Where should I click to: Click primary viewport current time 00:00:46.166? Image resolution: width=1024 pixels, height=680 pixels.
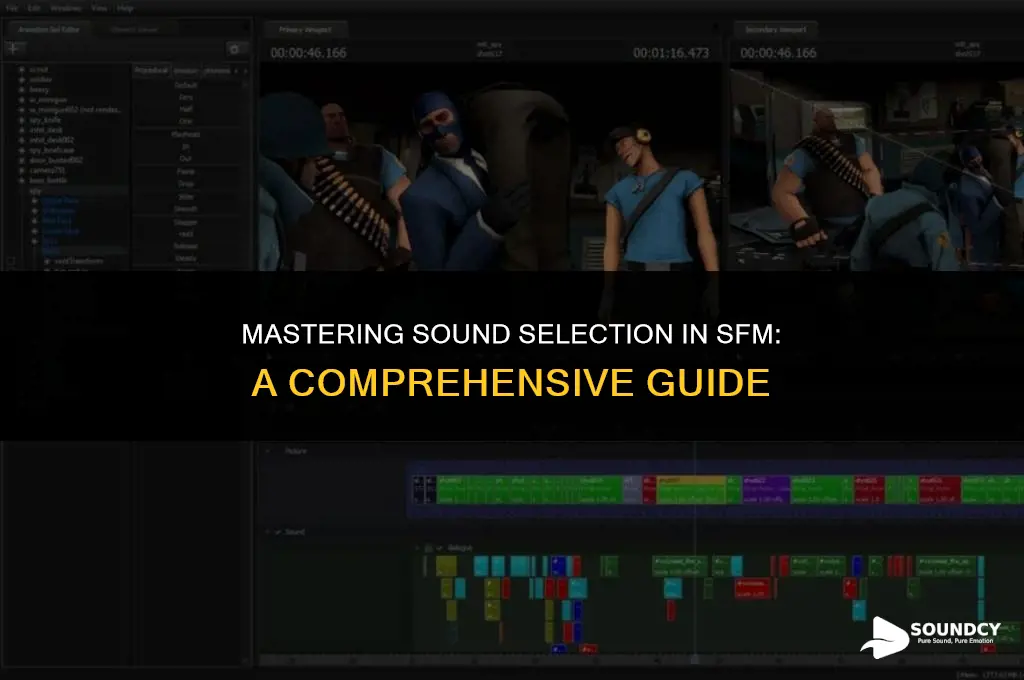308,53
